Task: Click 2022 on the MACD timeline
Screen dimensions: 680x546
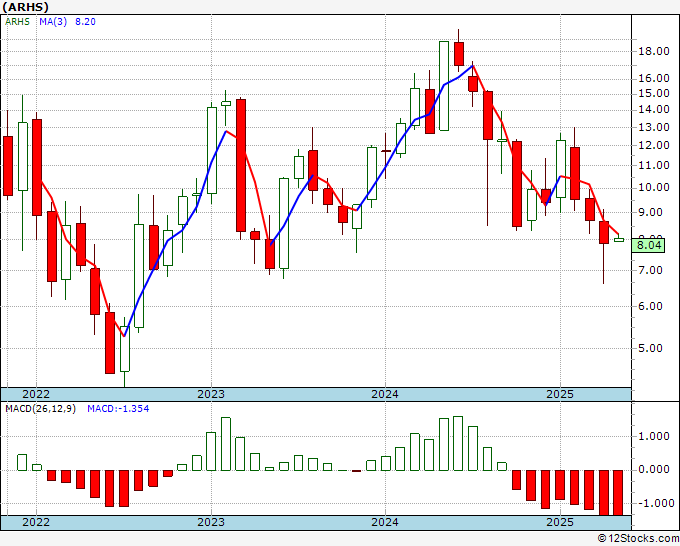Action: (36, 523)
